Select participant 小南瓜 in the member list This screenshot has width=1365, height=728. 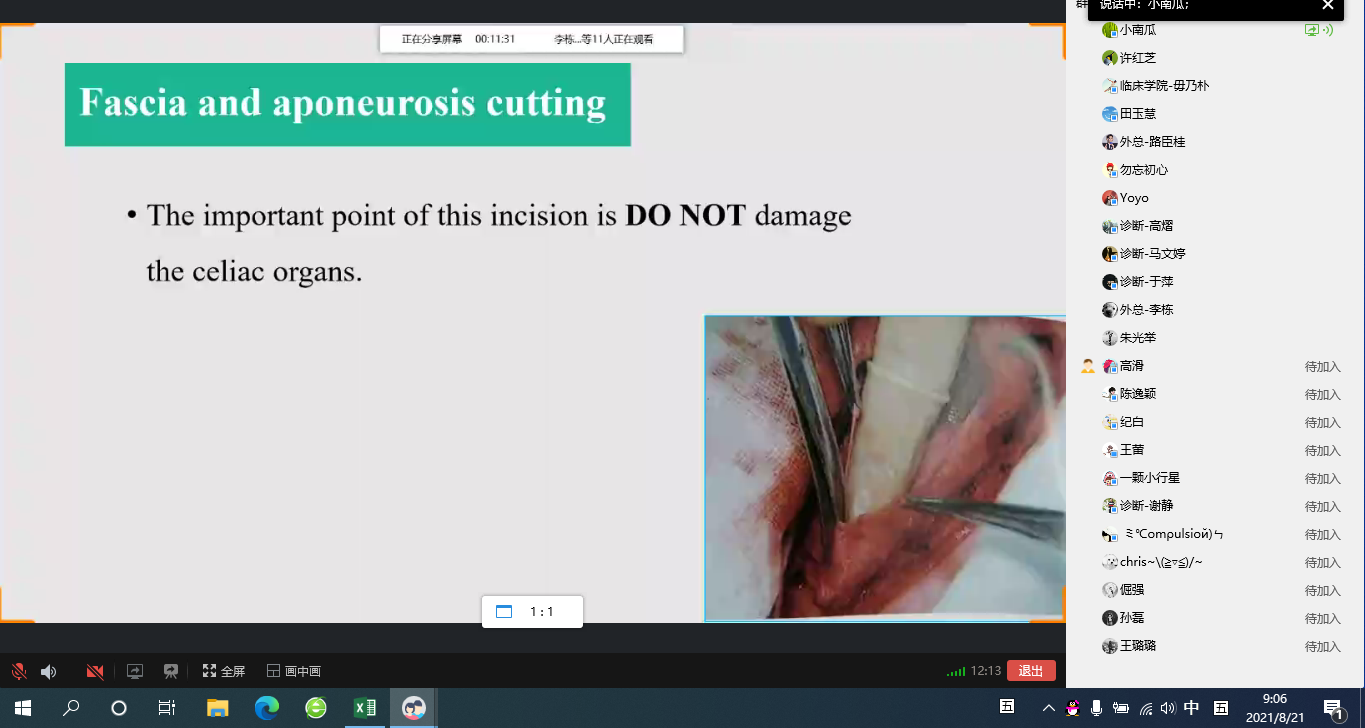click(1137, 30)
